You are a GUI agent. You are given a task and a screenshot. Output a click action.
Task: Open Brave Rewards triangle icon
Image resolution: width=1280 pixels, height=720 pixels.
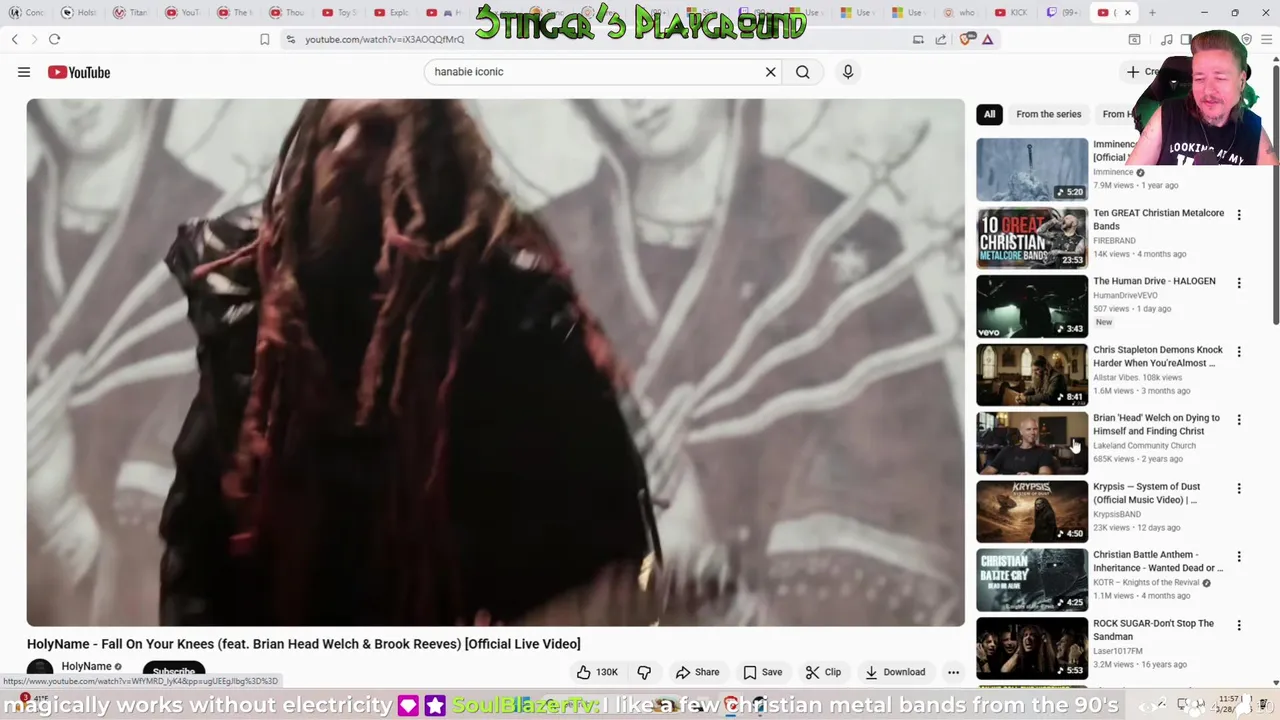(x=987, y=39)
